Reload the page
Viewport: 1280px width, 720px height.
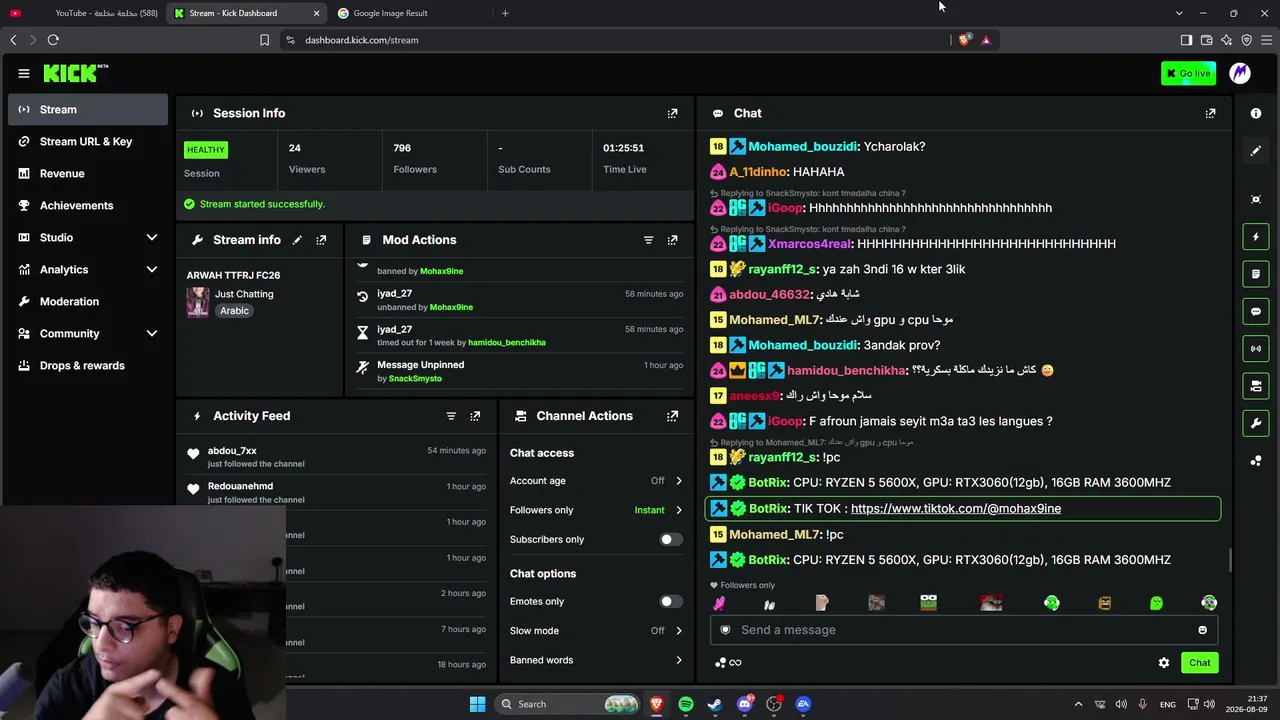pos(53,40)
